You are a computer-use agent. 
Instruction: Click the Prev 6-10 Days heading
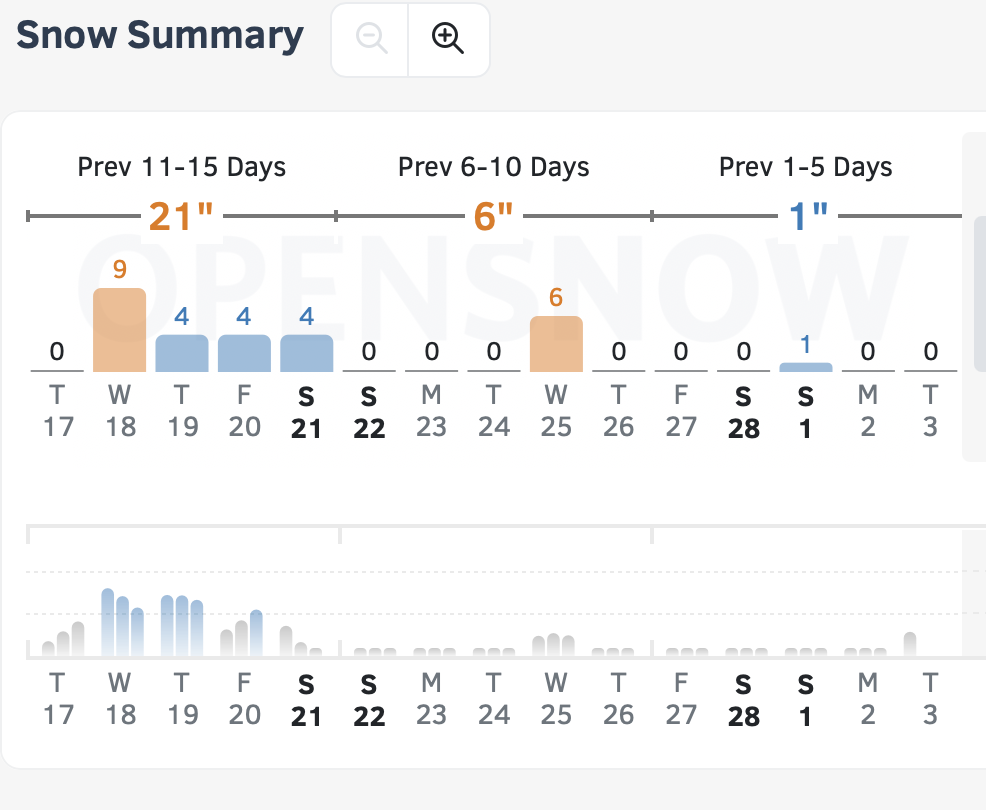point(494,167)
